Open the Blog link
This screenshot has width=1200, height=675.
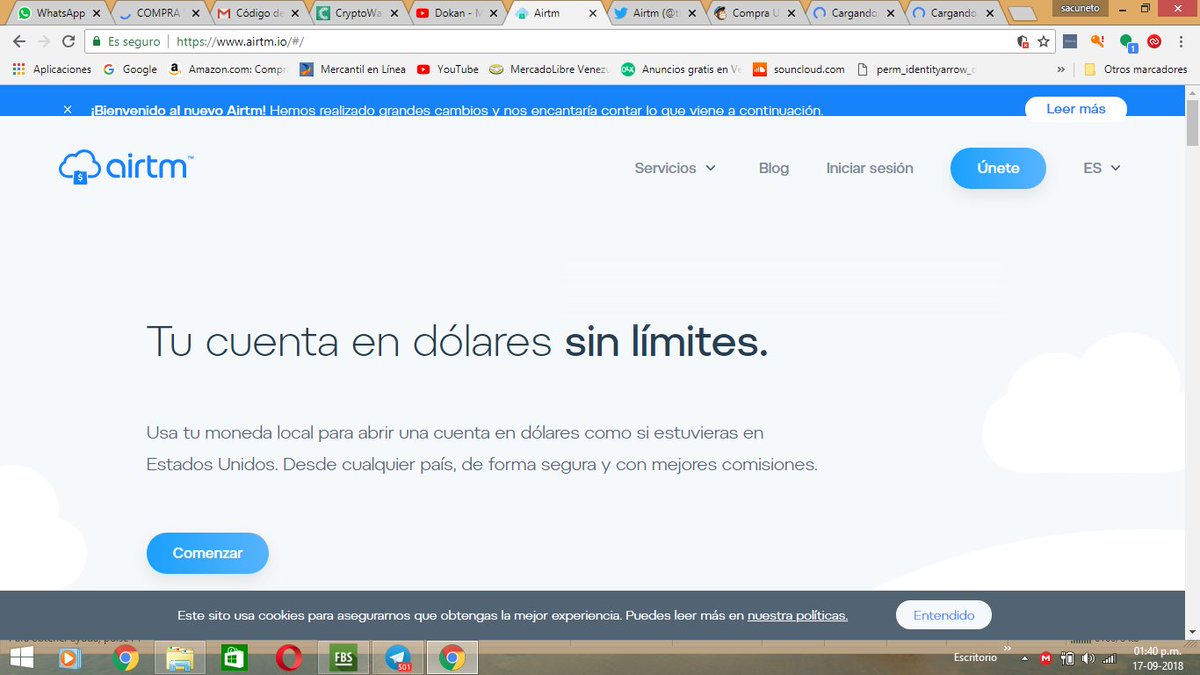pyautogui.click(x=774, y=168)
